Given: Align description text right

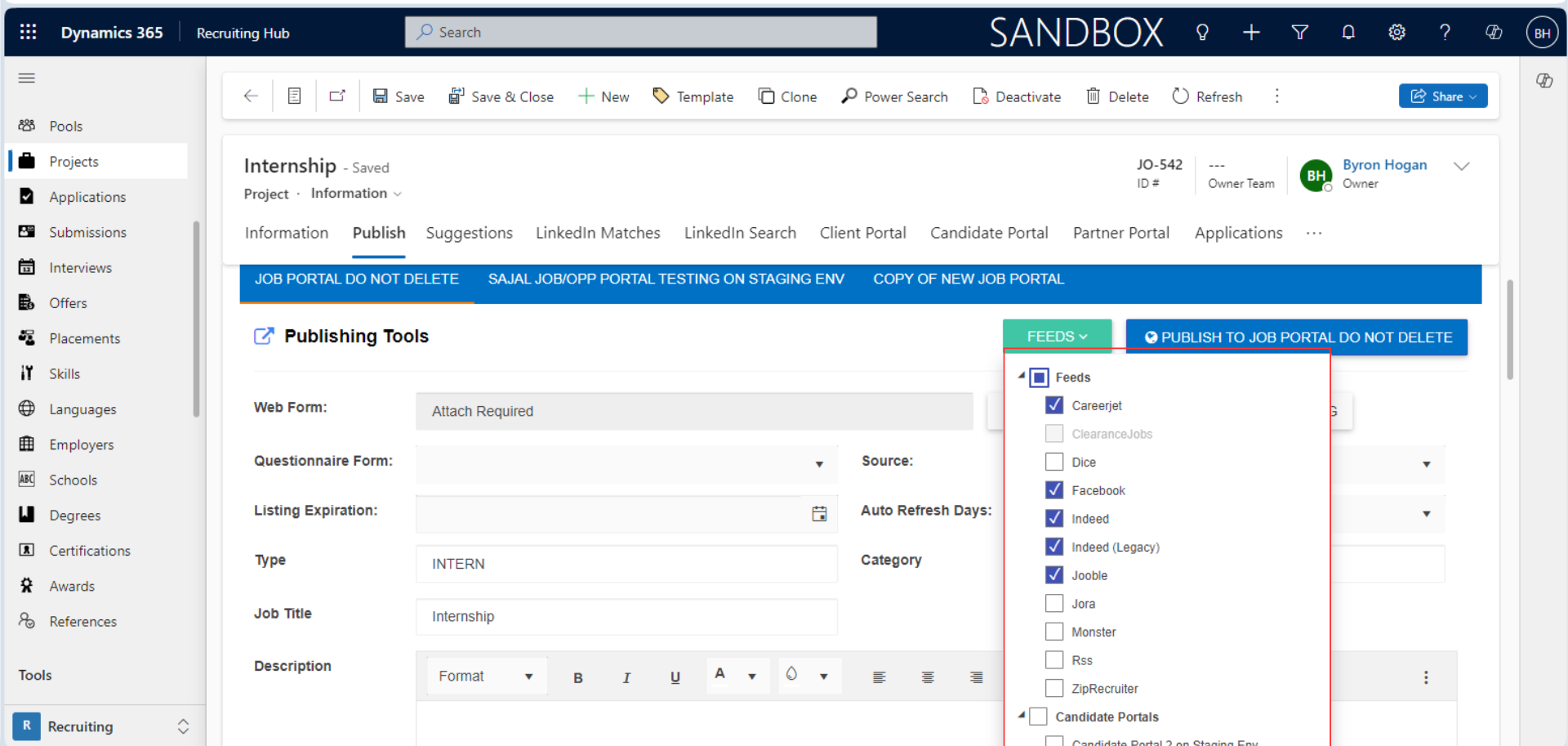Looking at the screenshot, I should tap(976, 677).
